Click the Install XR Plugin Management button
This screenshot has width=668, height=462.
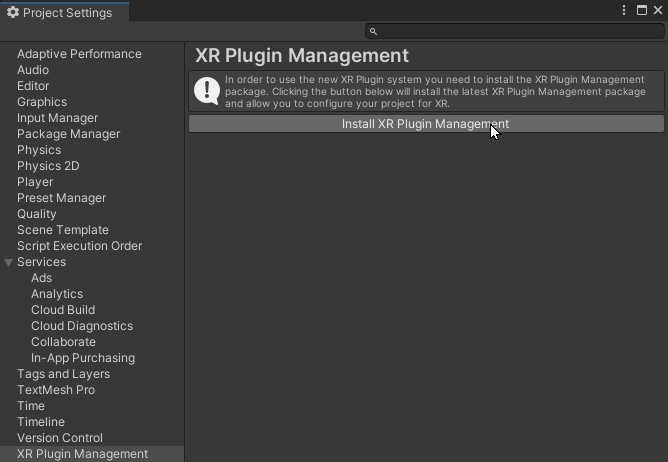pos(426,124)
